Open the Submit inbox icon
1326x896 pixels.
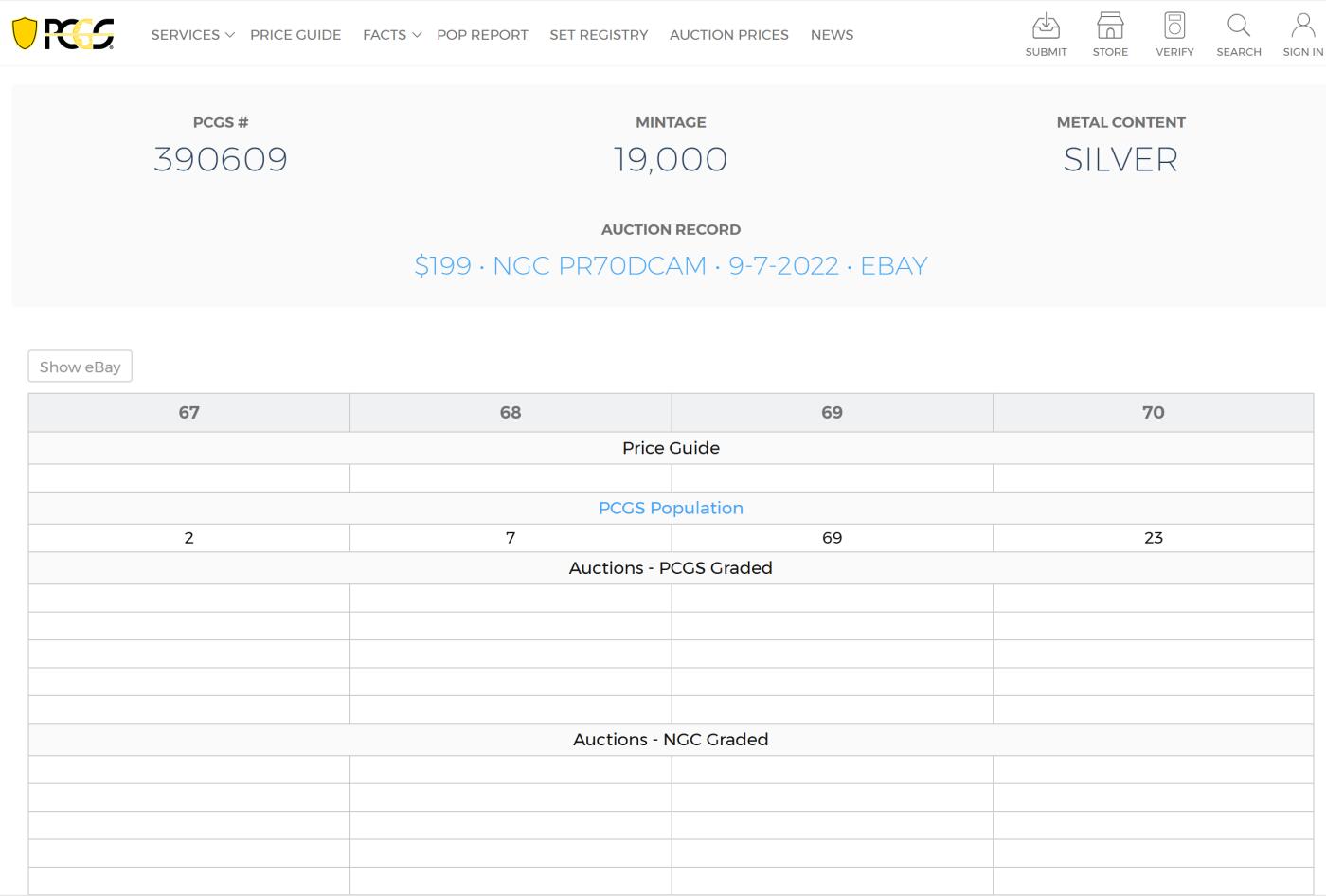pyautogui.click(x=1046, y=27)
